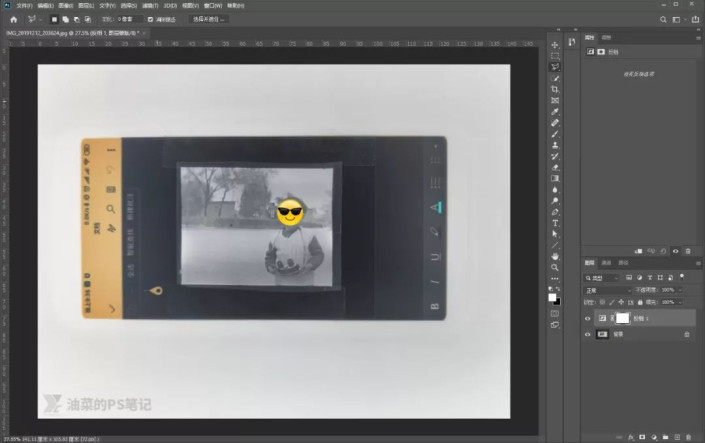Create a new group folder icon
This screenshot has height=443, width=705.
[x=665, y=437]
